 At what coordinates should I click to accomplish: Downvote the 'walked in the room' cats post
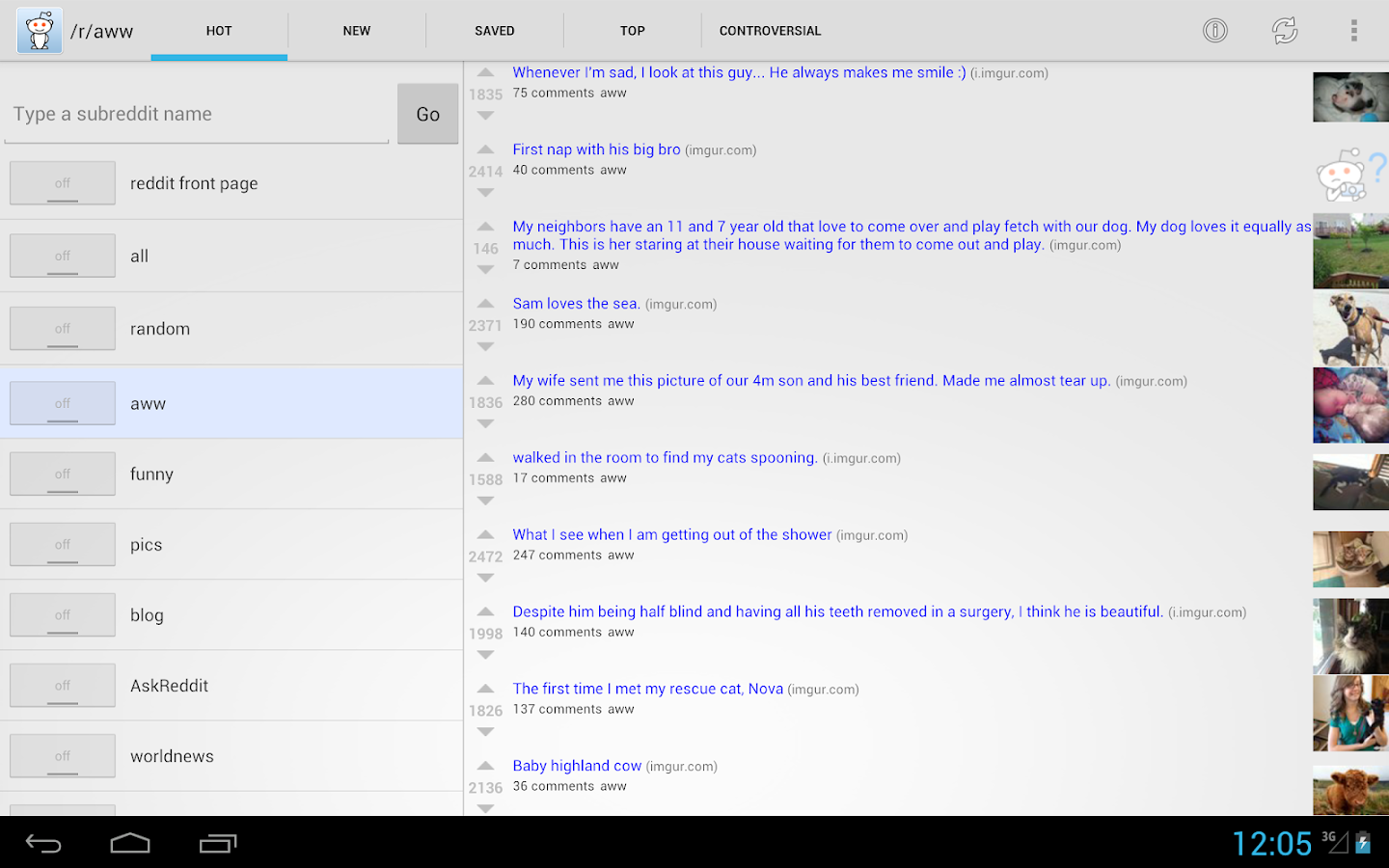(484, 501)
